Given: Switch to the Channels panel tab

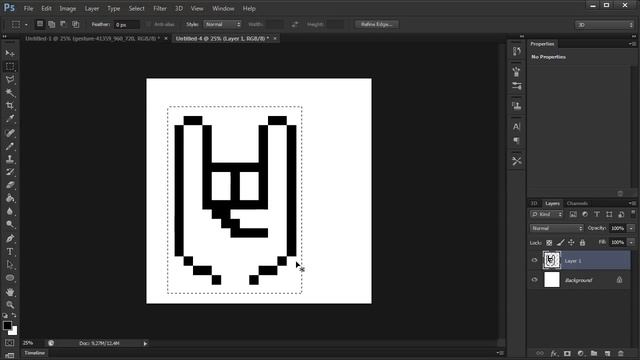Looking at the screenshot, I should [x=577, y=203].
